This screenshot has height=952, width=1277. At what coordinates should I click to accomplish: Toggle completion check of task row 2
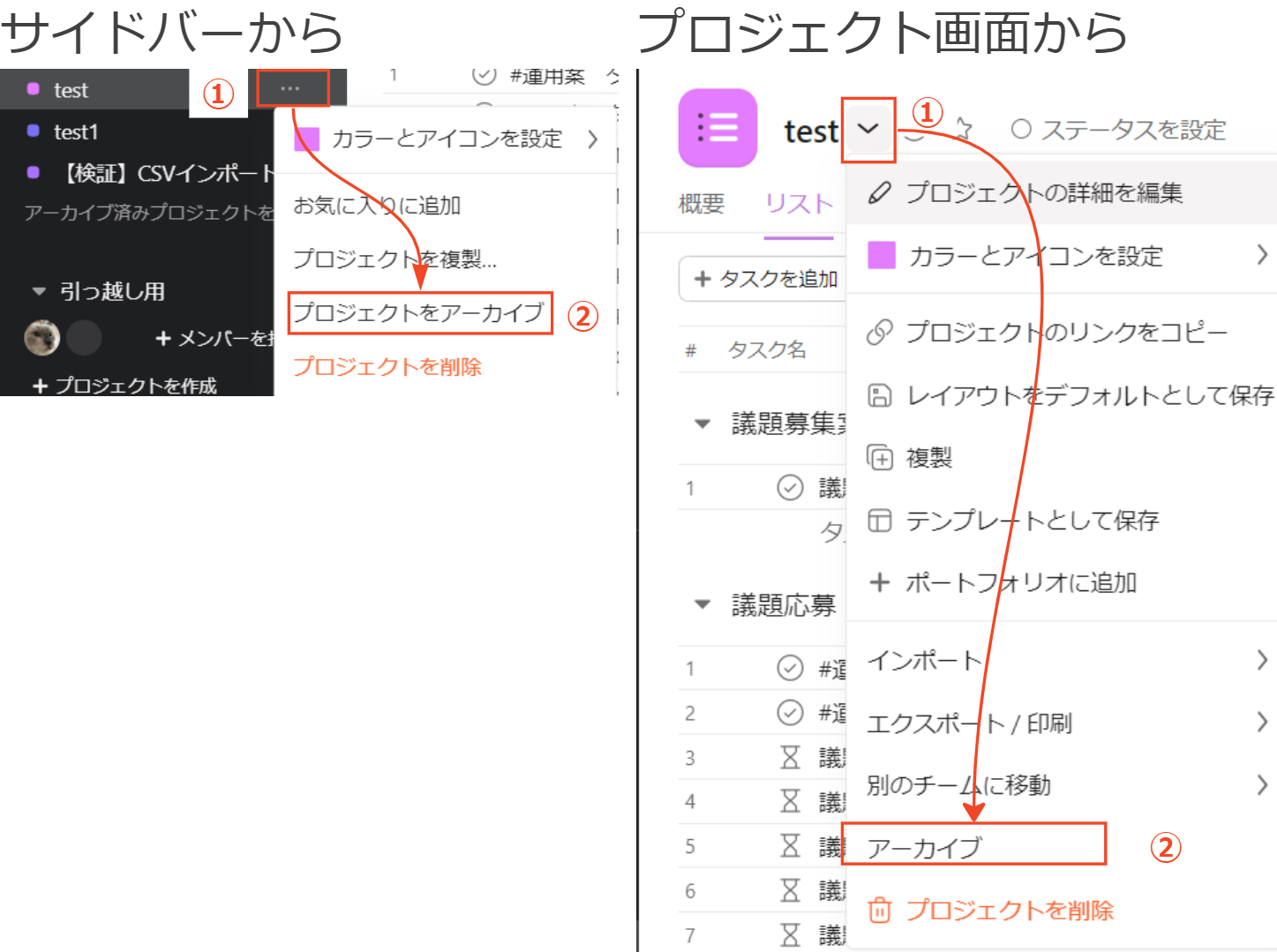790,712
